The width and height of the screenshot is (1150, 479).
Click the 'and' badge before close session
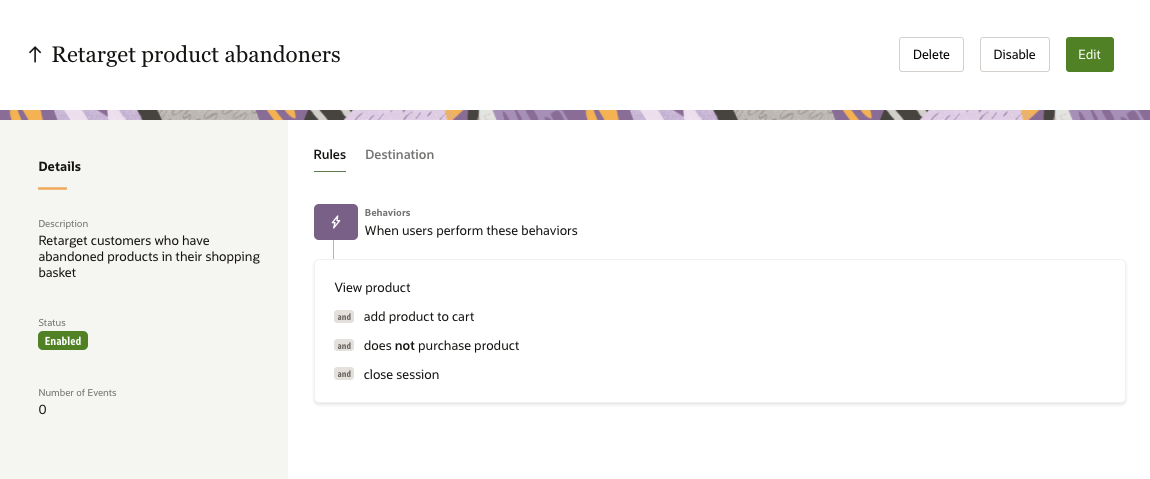[x=344, y=375]
